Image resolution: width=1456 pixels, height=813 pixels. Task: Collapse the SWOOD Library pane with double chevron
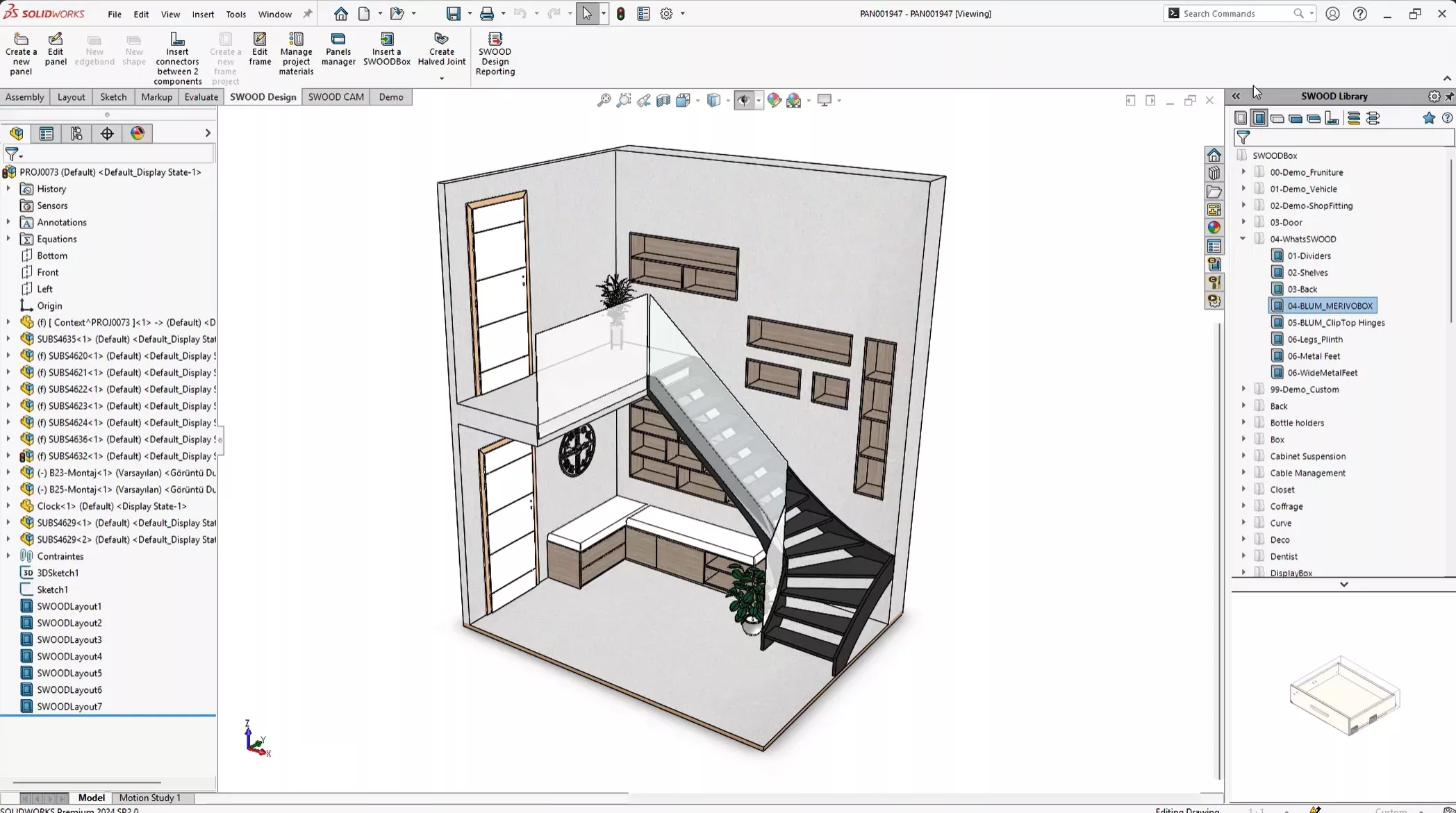[x=1236, y=97]
